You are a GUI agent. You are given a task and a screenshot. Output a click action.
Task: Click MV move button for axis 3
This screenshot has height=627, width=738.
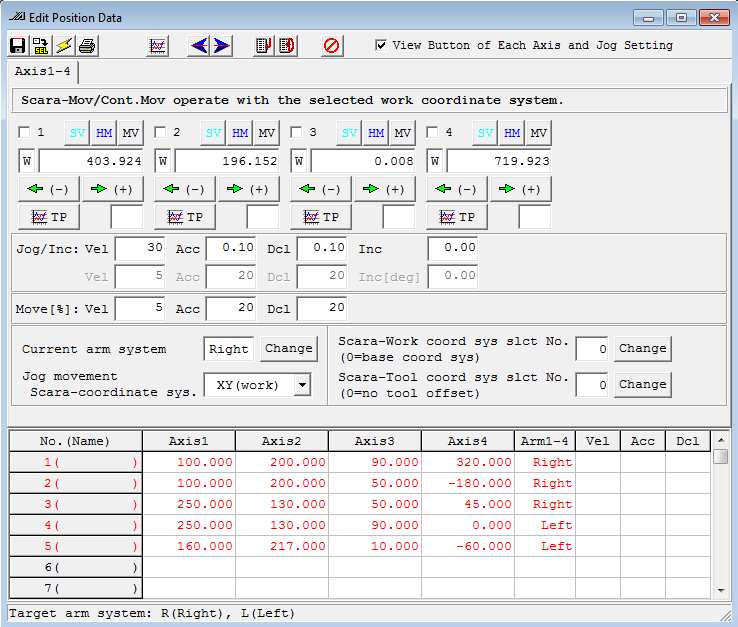click(402, 133)
